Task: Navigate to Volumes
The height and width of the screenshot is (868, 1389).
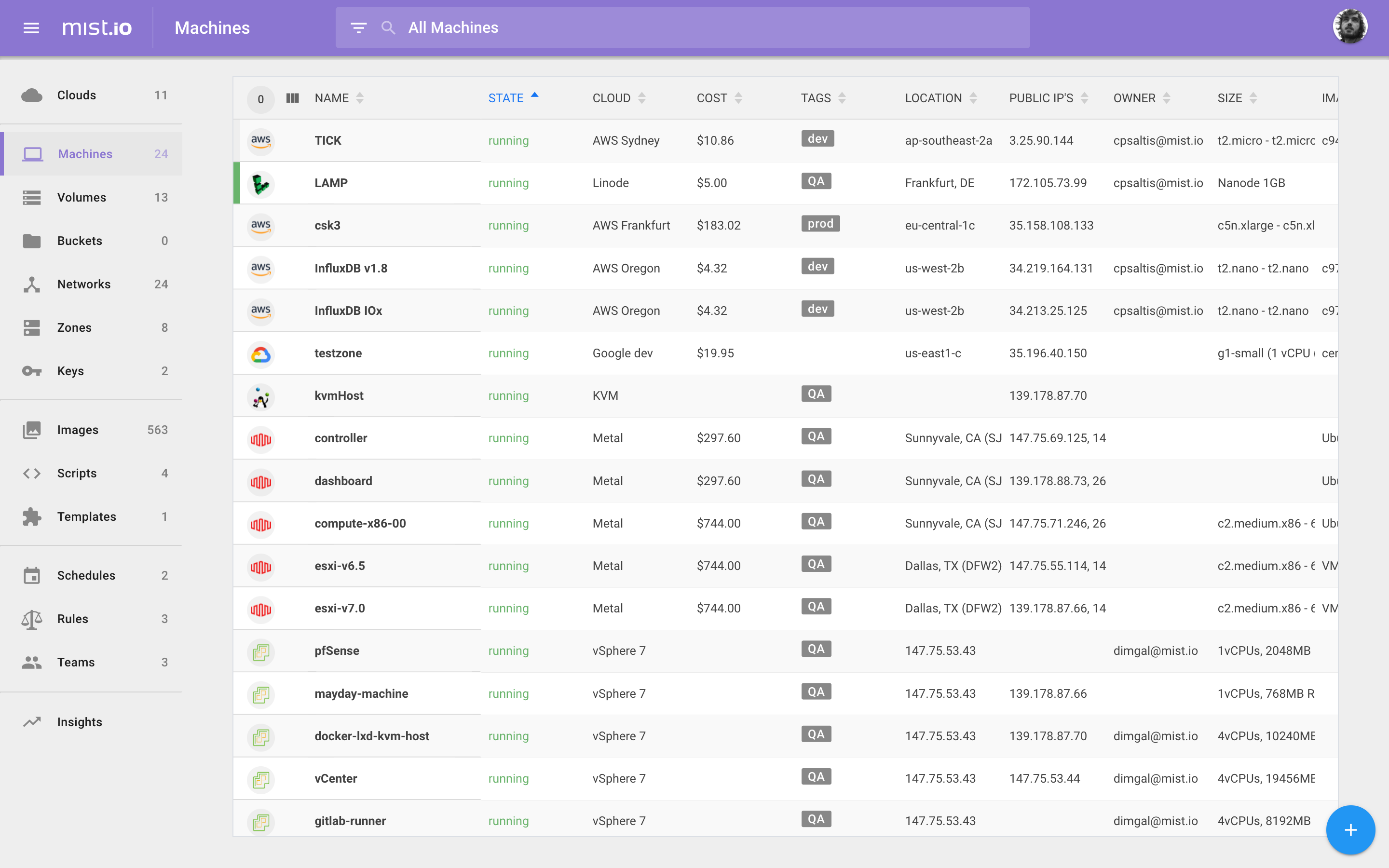Action: 92,198
